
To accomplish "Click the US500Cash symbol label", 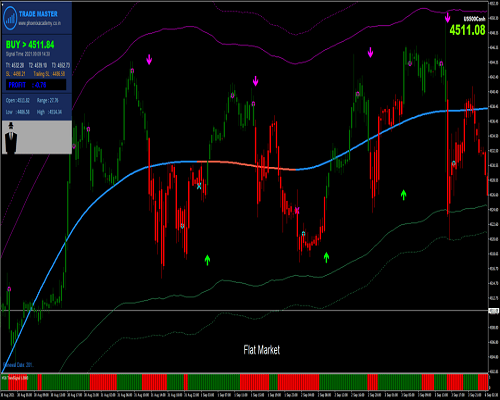I will [474, 19].
